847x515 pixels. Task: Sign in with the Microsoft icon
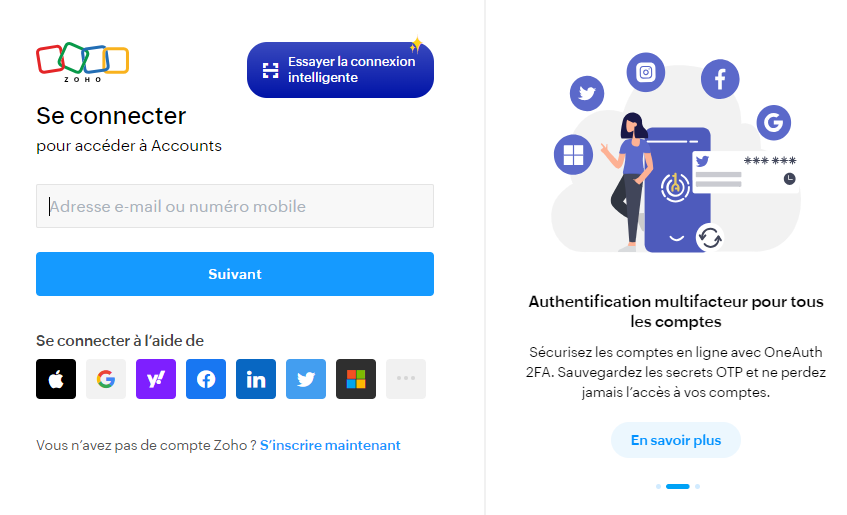pos(356,379)
